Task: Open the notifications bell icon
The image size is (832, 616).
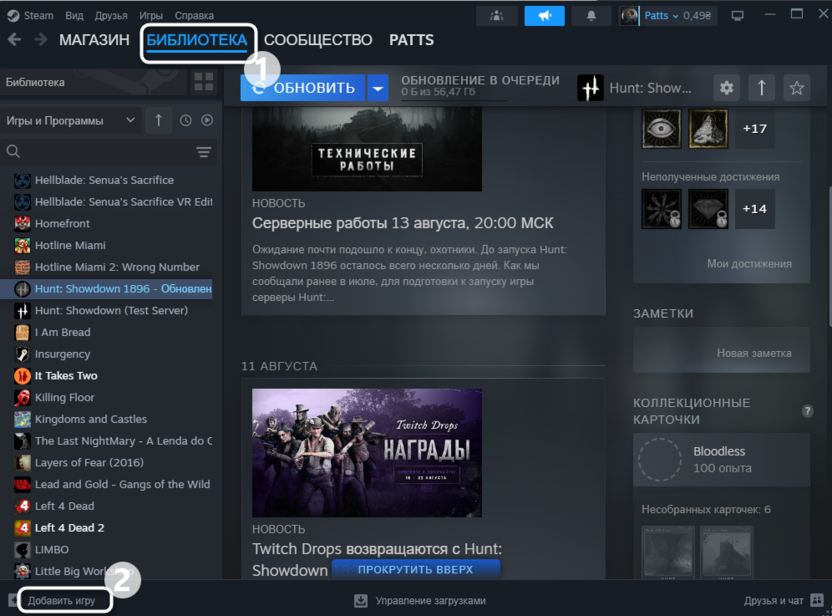Action: click(x=591, y=16)
